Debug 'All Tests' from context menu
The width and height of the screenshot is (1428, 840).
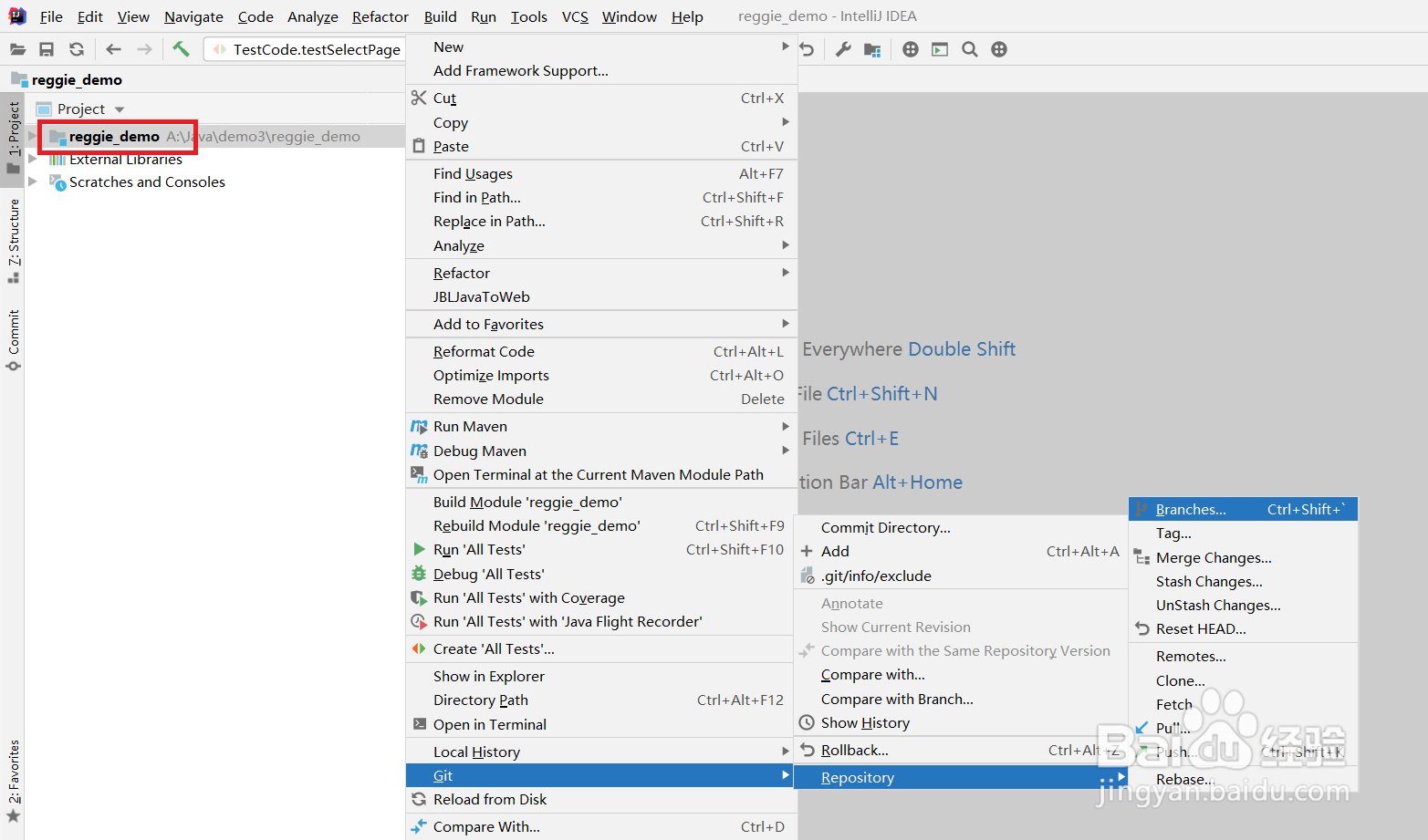(601, 574)
